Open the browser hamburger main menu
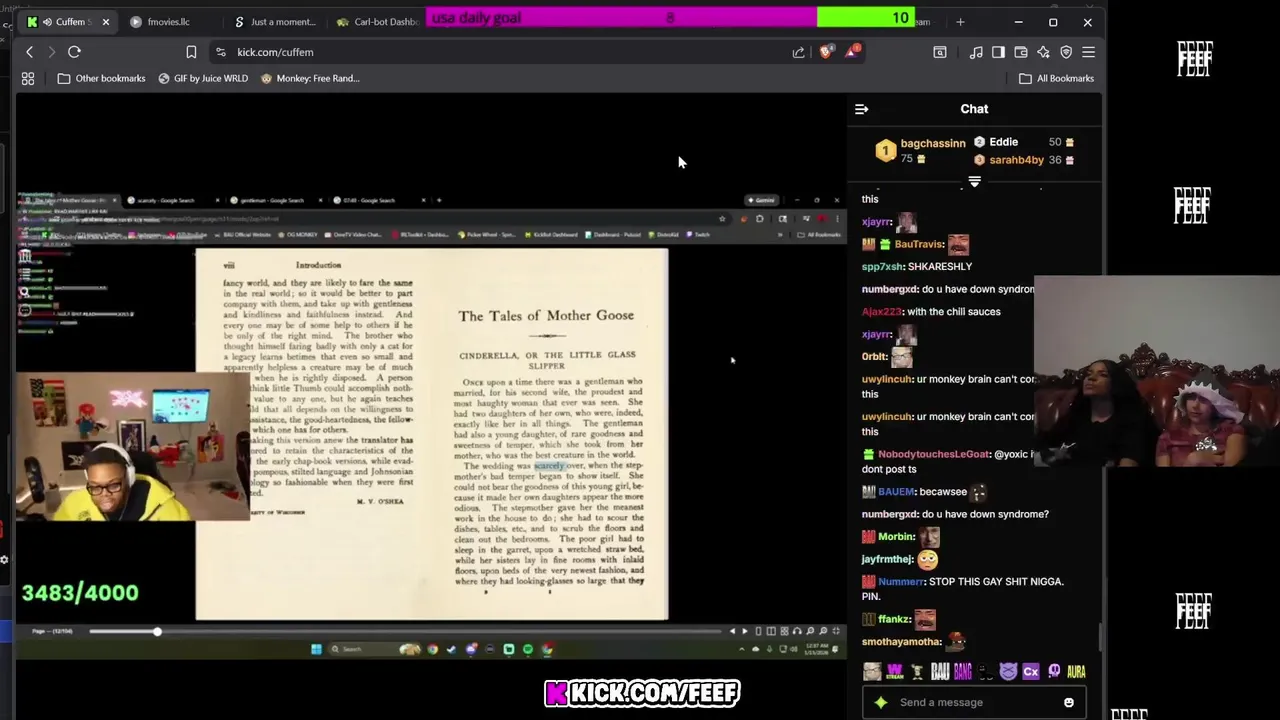The height and width of the screenshot is (720, 1280). (x=1088, y=52)
